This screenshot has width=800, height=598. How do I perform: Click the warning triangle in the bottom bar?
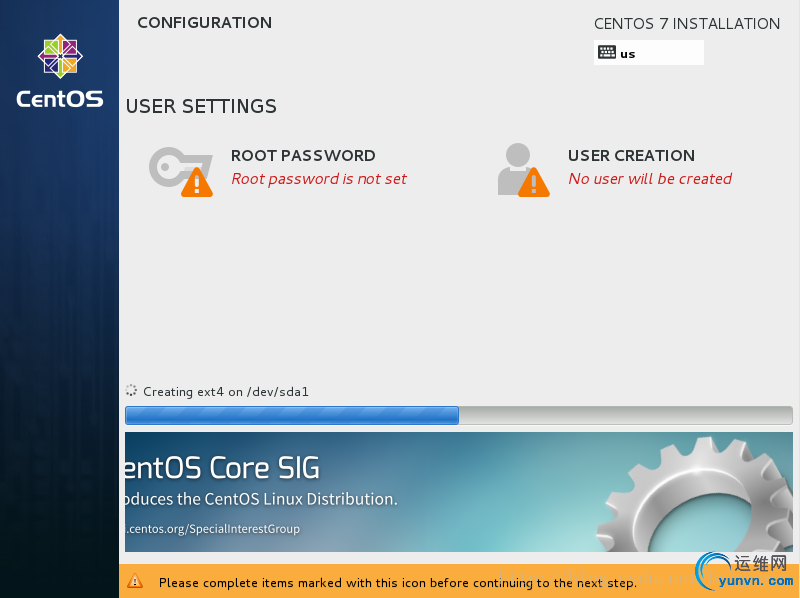tap(136, 582)
